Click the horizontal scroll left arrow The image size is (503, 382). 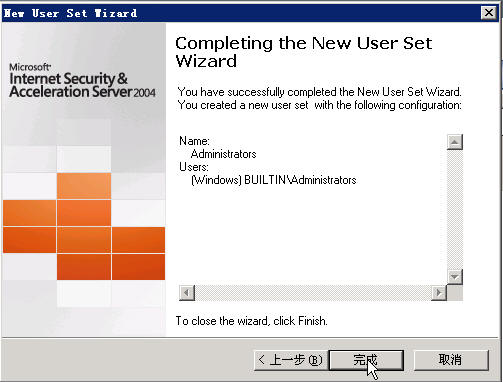pos(187,293)
